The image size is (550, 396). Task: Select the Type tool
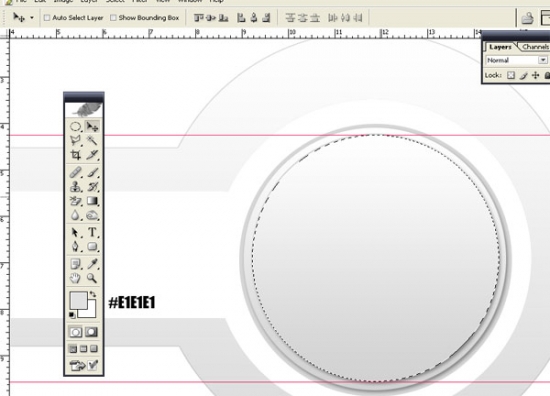click(x=92, y=233)
